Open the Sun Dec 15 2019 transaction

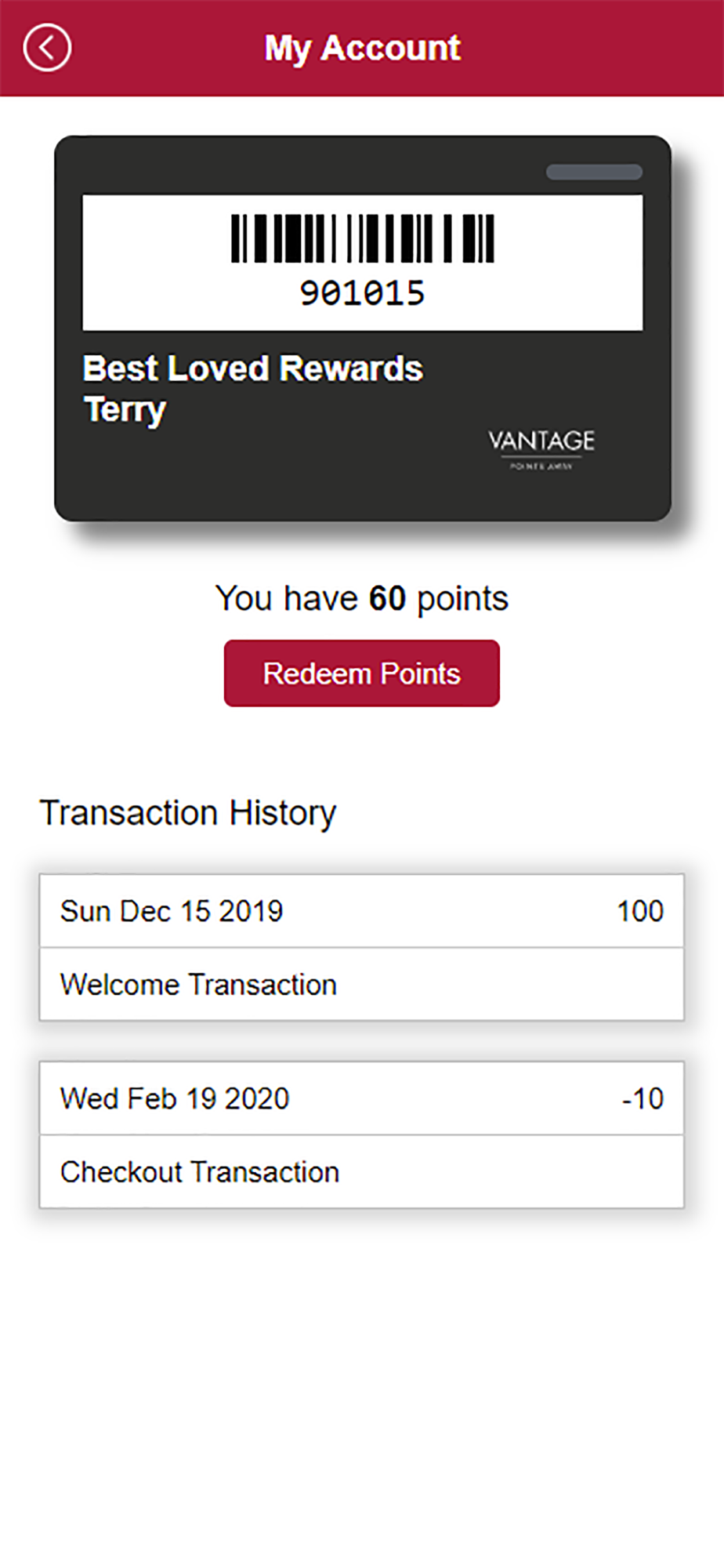click(361, 911)
